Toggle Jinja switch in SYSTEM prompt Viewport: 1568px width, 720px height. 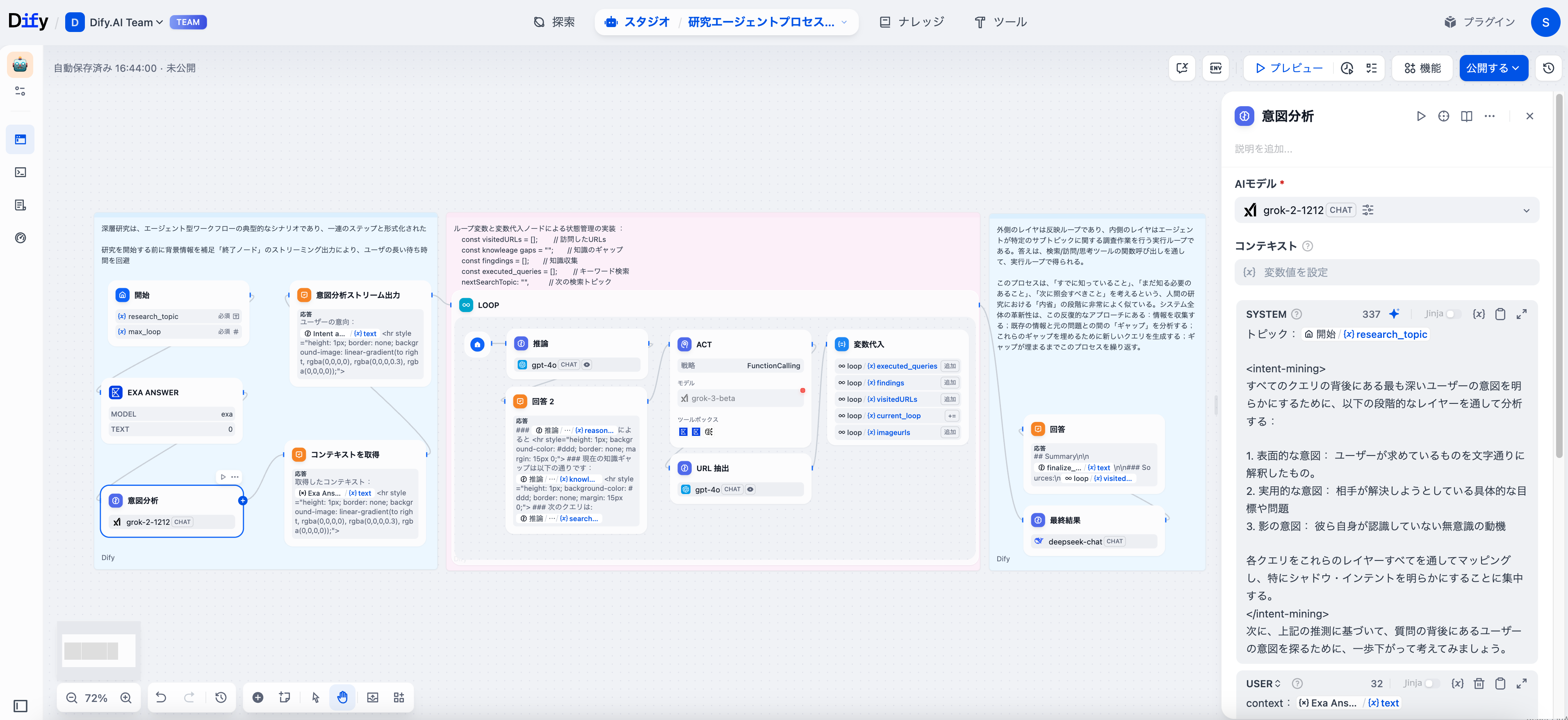click(x=1453, y=314)
